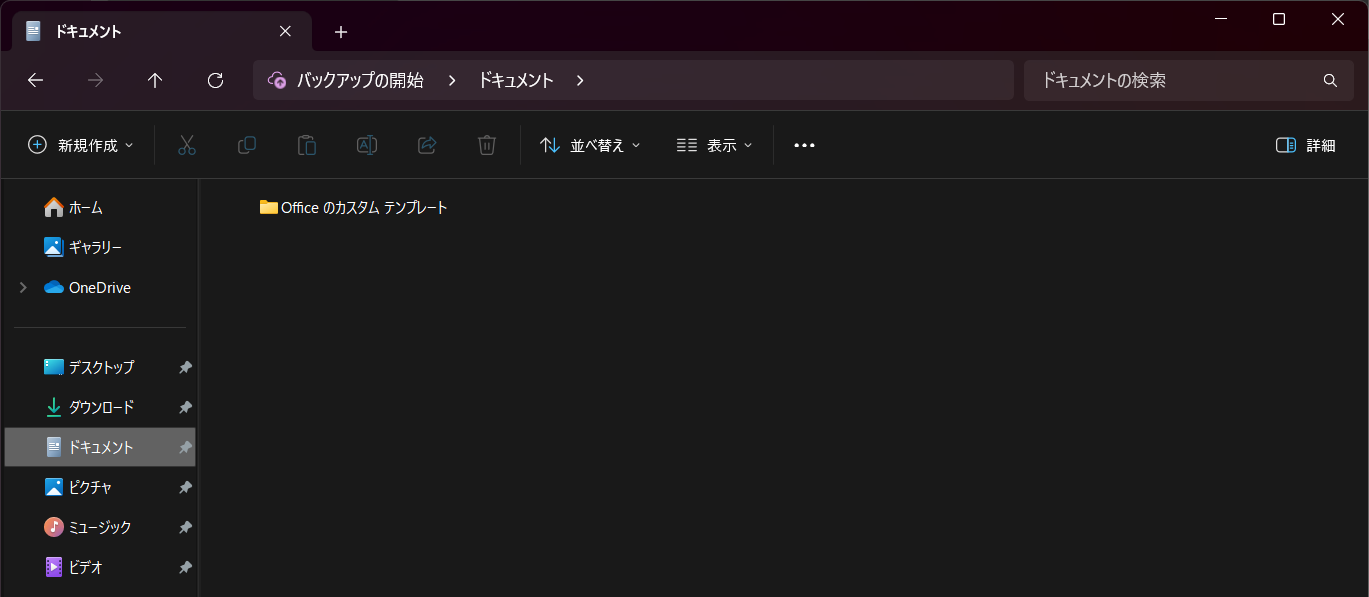The width and height of the screenshot is (1369, 597).
Task: Click chevron after バックアップの開始 in address bar
Action: point(452,80)
